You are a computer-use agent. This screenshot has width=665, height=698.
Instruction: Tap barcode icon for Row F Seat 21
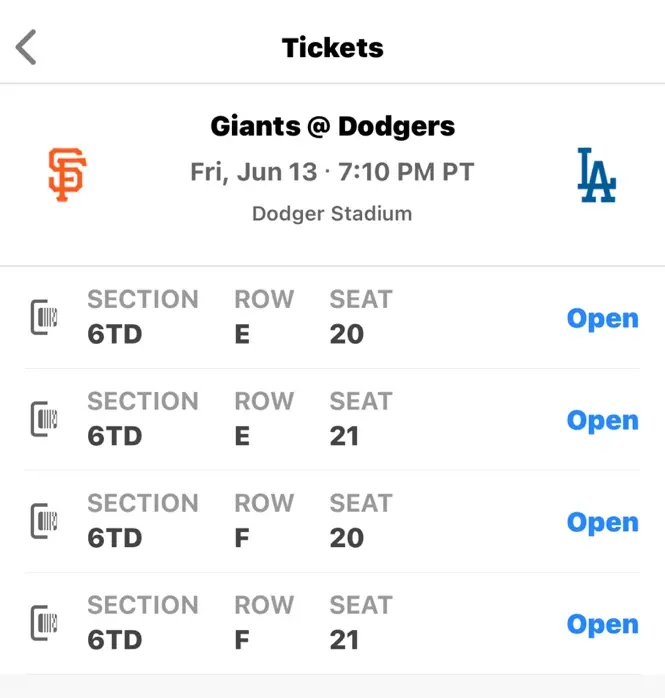pyautogui.click(x=44, y=623)
